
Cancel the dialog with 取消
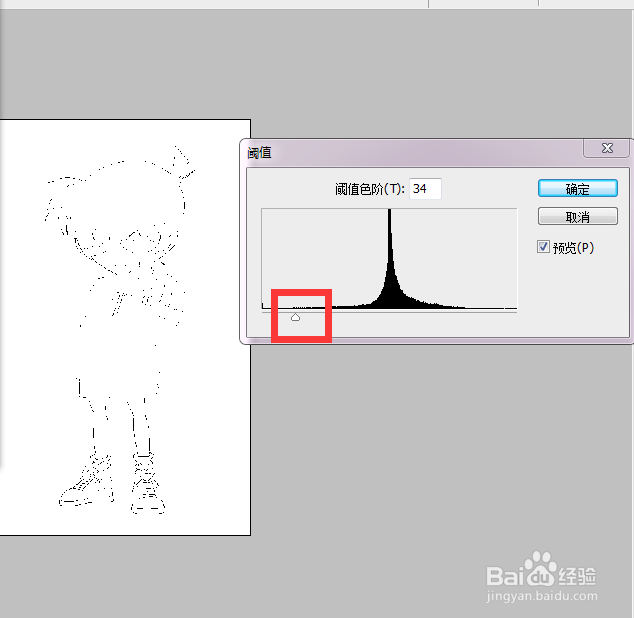(577, 216)
